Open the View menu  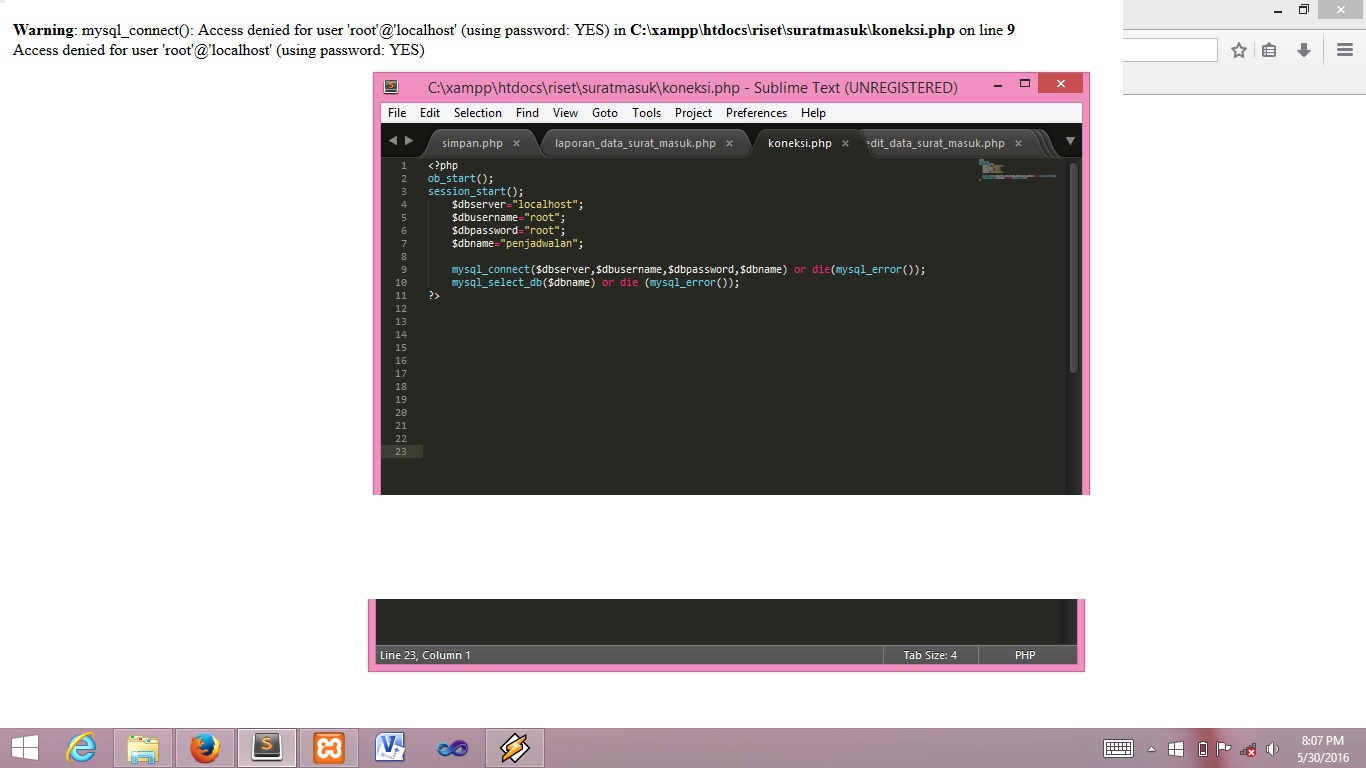point(565,113)
